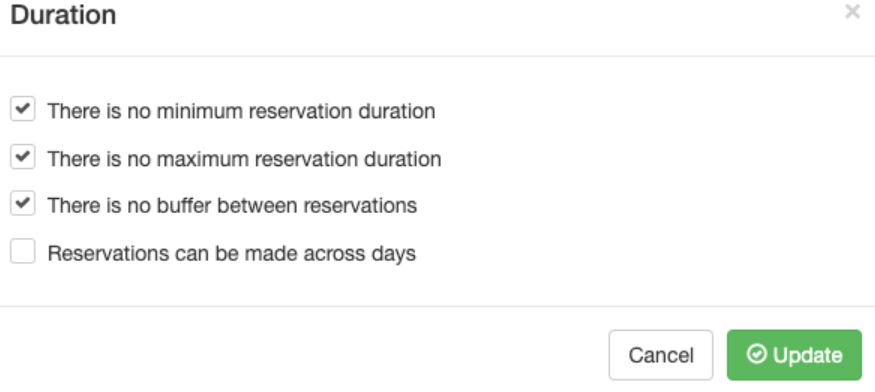875x392 pixels.
Task: Click the Duration dialog title
Action: 63,15
